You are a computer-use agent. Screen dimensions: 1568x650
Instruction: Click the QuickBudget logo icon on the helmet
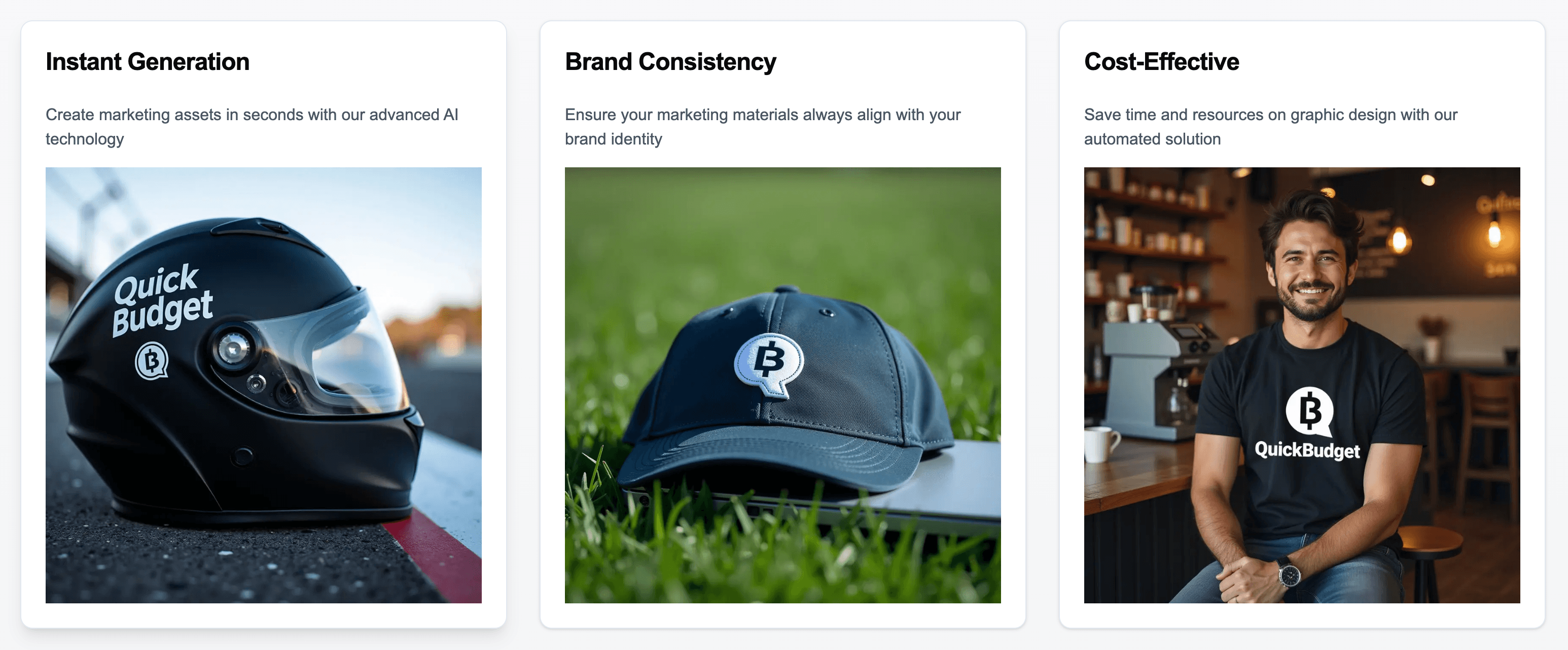[x=152, y=360]
